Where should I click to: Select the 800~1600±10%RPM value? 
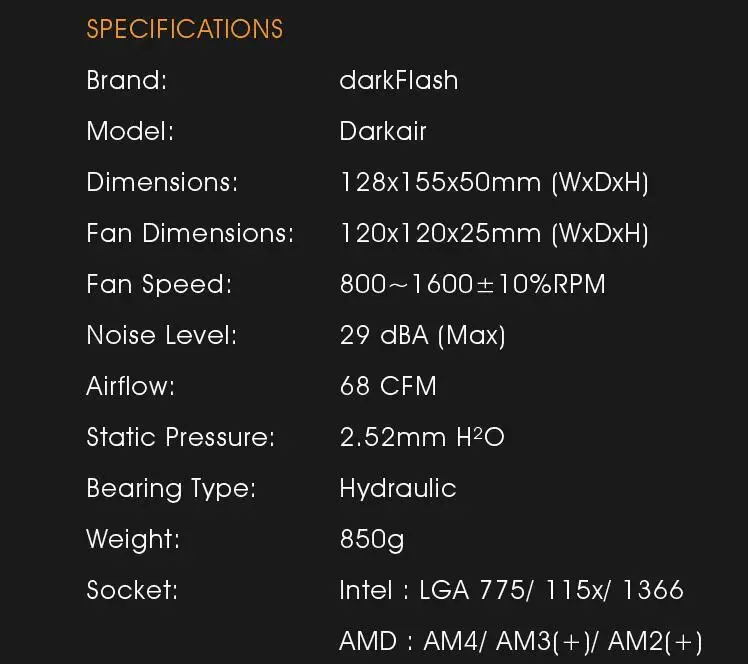click(x=472, y=284)
